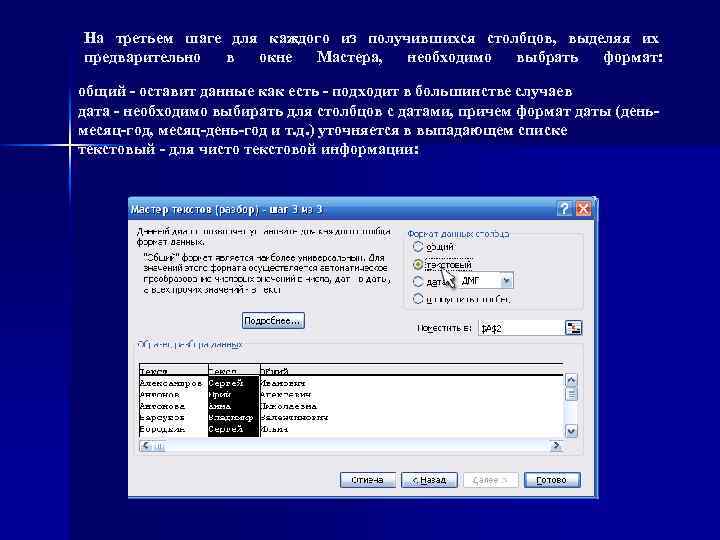Click the Поместить в input field

[521, 328]
